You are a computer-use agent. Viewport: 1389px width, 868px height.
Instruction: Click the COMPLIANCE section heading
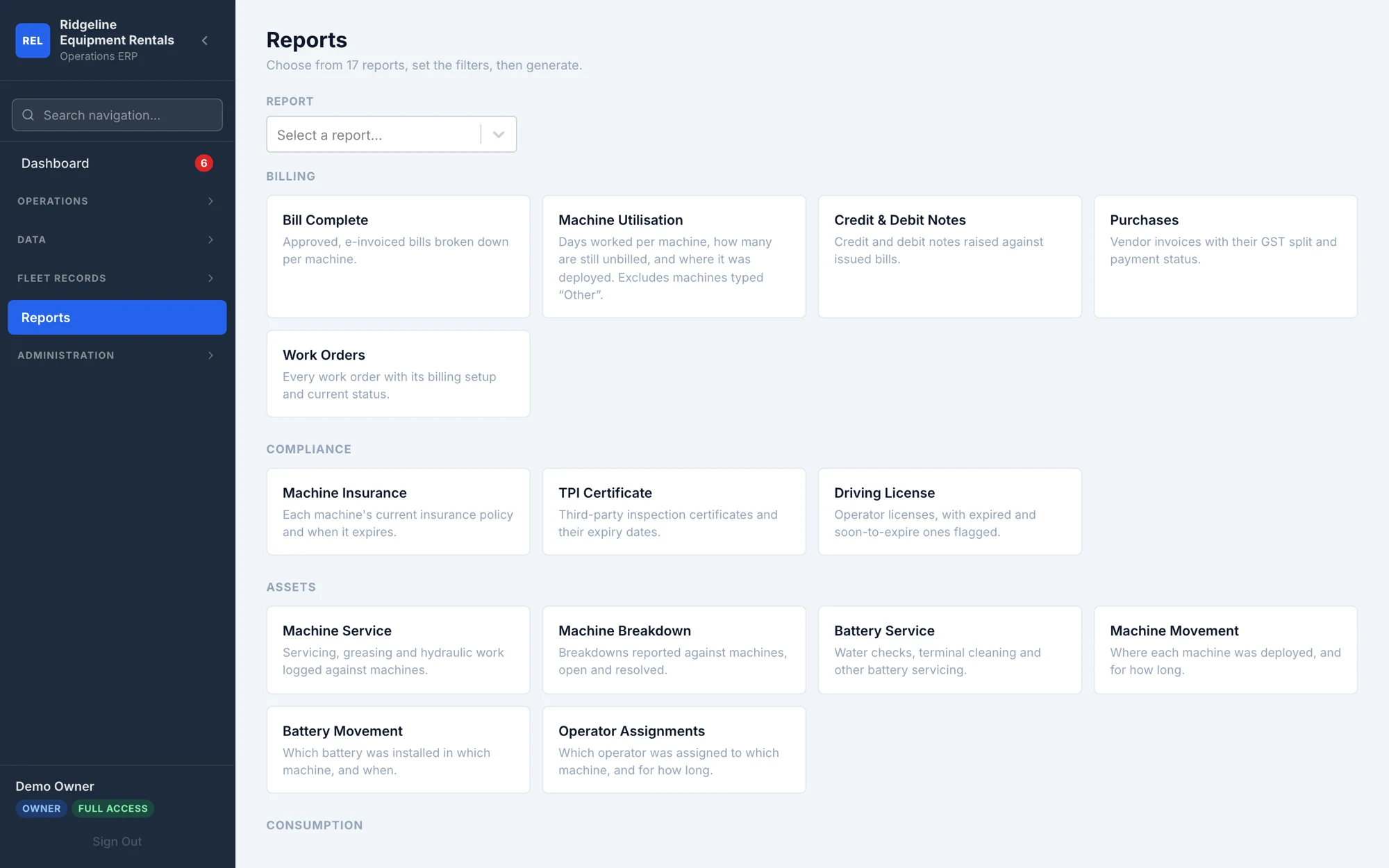click(309, 449)
